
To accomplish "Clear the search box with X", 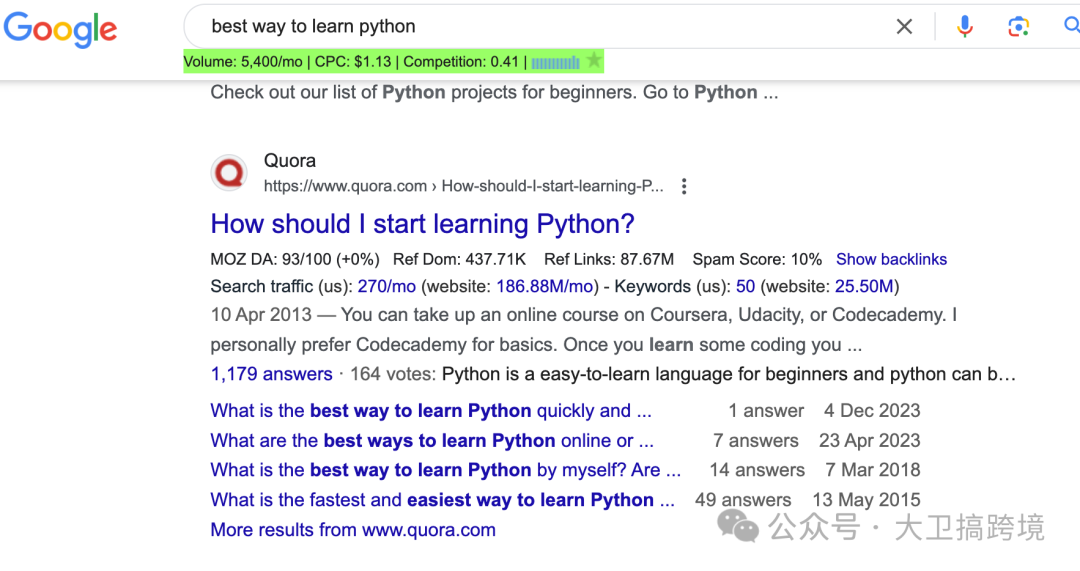I will (x=904, y=27).
